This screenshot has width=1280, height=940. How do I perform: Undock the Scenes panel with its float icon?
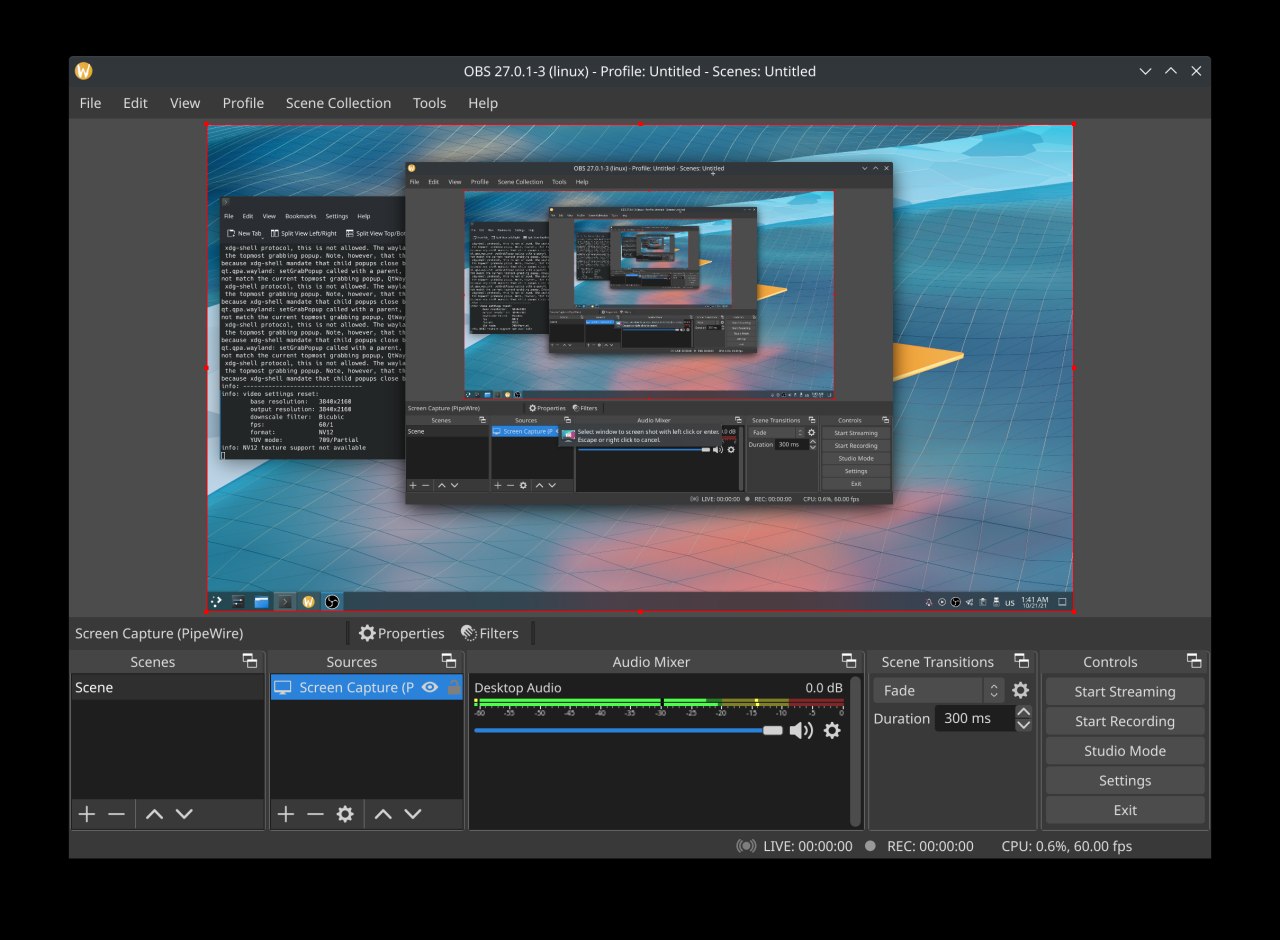pos(250,661)
